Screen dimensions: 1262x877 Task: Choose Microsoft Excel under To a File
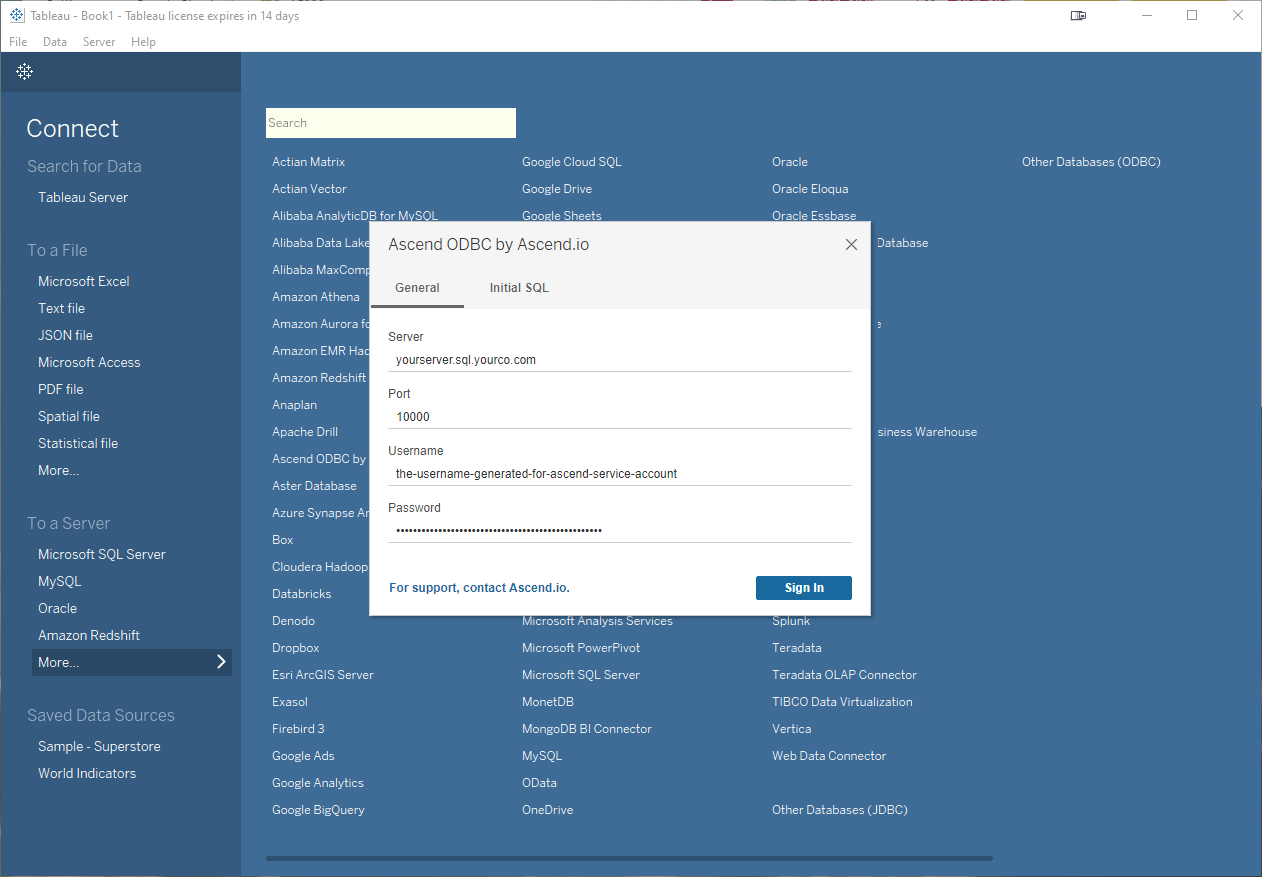click(x=84, y=282)
